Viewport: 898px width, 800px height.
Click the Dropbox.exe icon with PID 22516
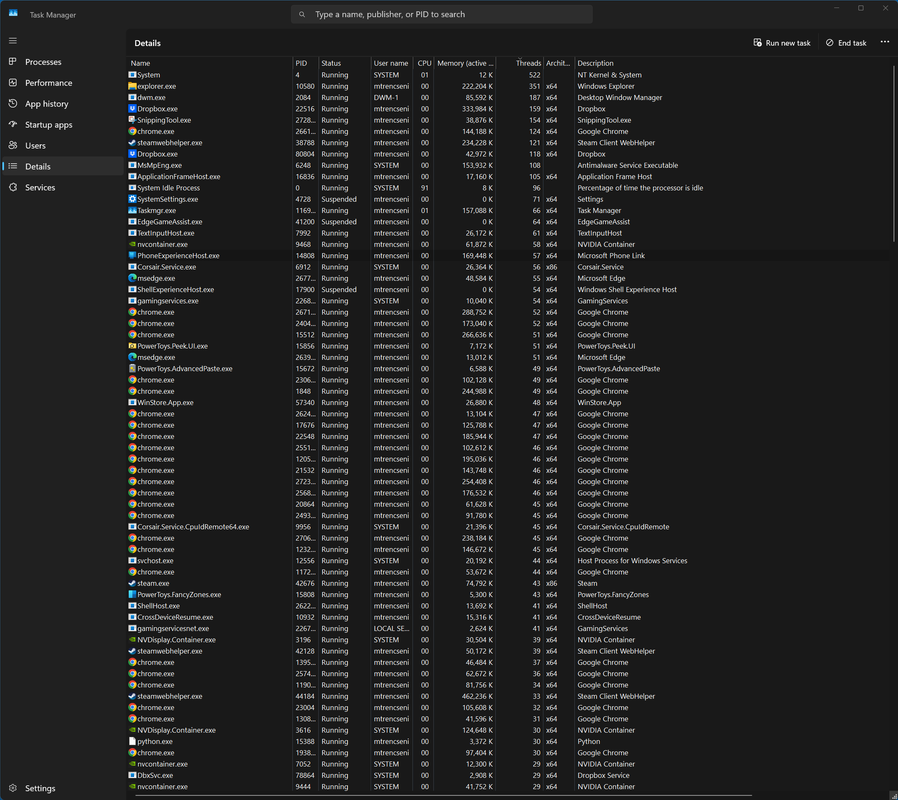132,108
